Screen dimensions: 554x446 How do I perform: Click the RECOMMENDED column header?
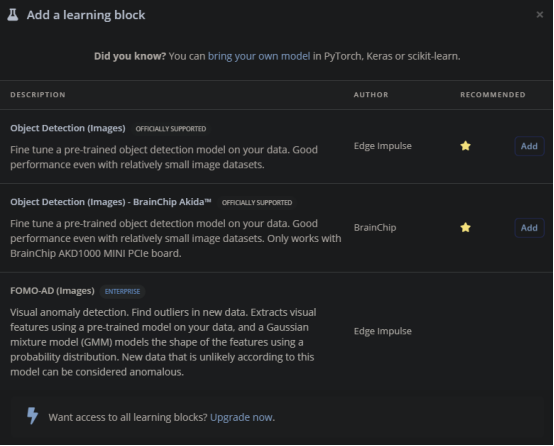[493, 95]
